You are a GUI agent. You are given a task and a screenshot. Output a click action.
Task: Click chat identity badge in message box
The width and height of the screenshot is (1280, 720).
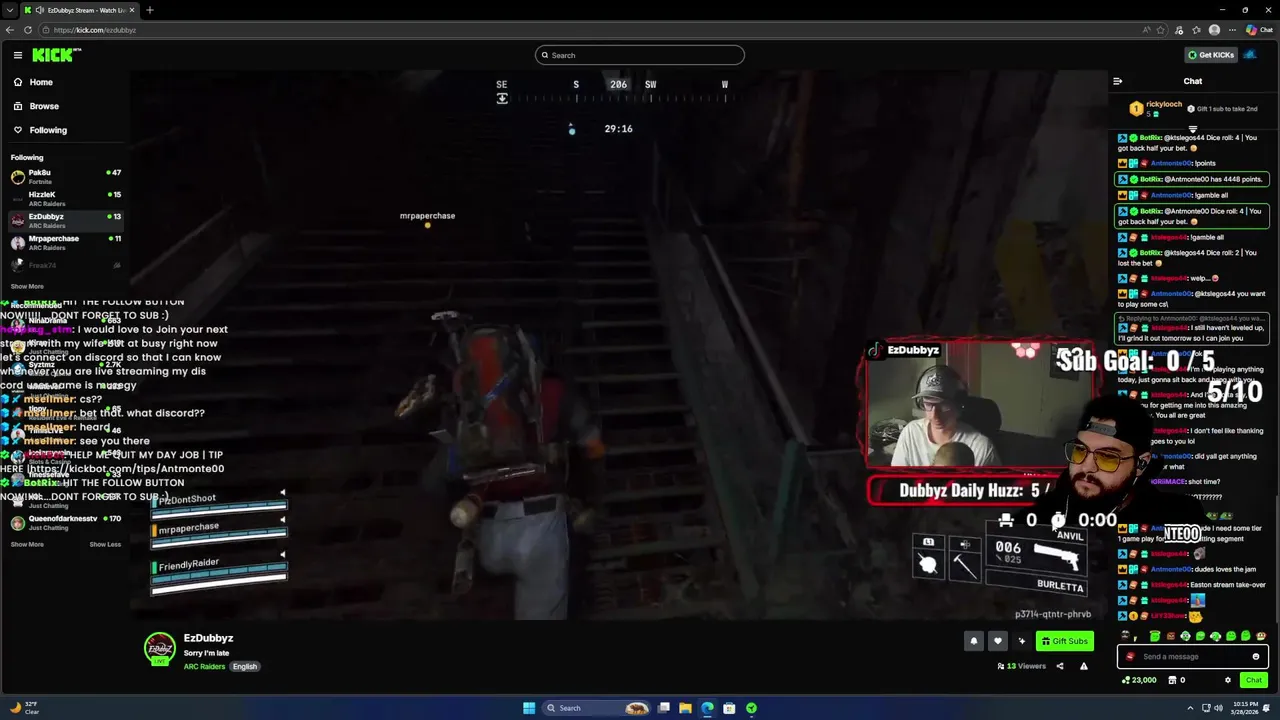[1131, 657]
